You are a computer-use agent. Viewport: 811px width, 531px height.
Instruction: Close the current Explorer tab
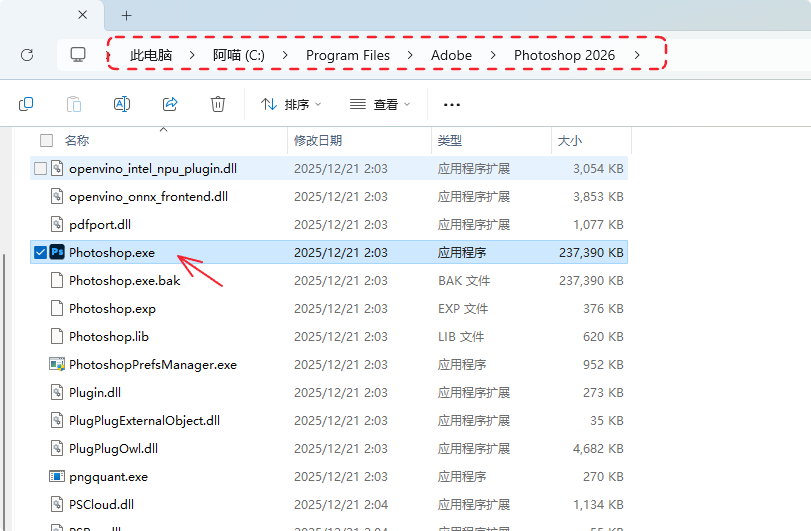point(82,15)
